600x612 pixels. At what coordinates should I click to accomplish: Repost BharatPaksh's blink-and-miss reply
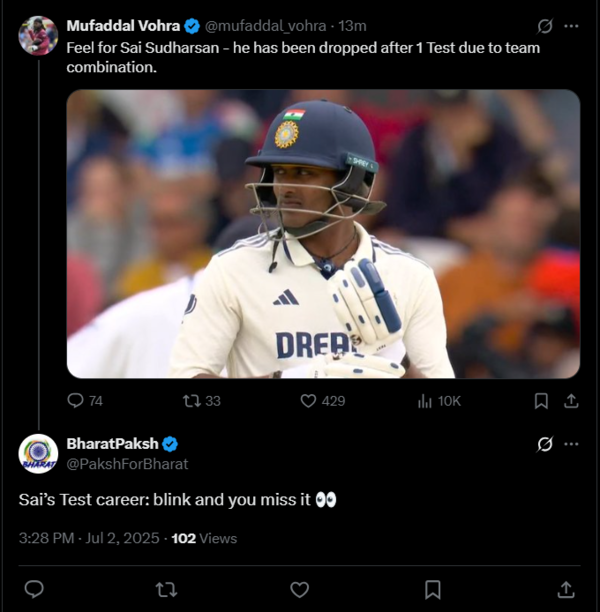point(167,589)
